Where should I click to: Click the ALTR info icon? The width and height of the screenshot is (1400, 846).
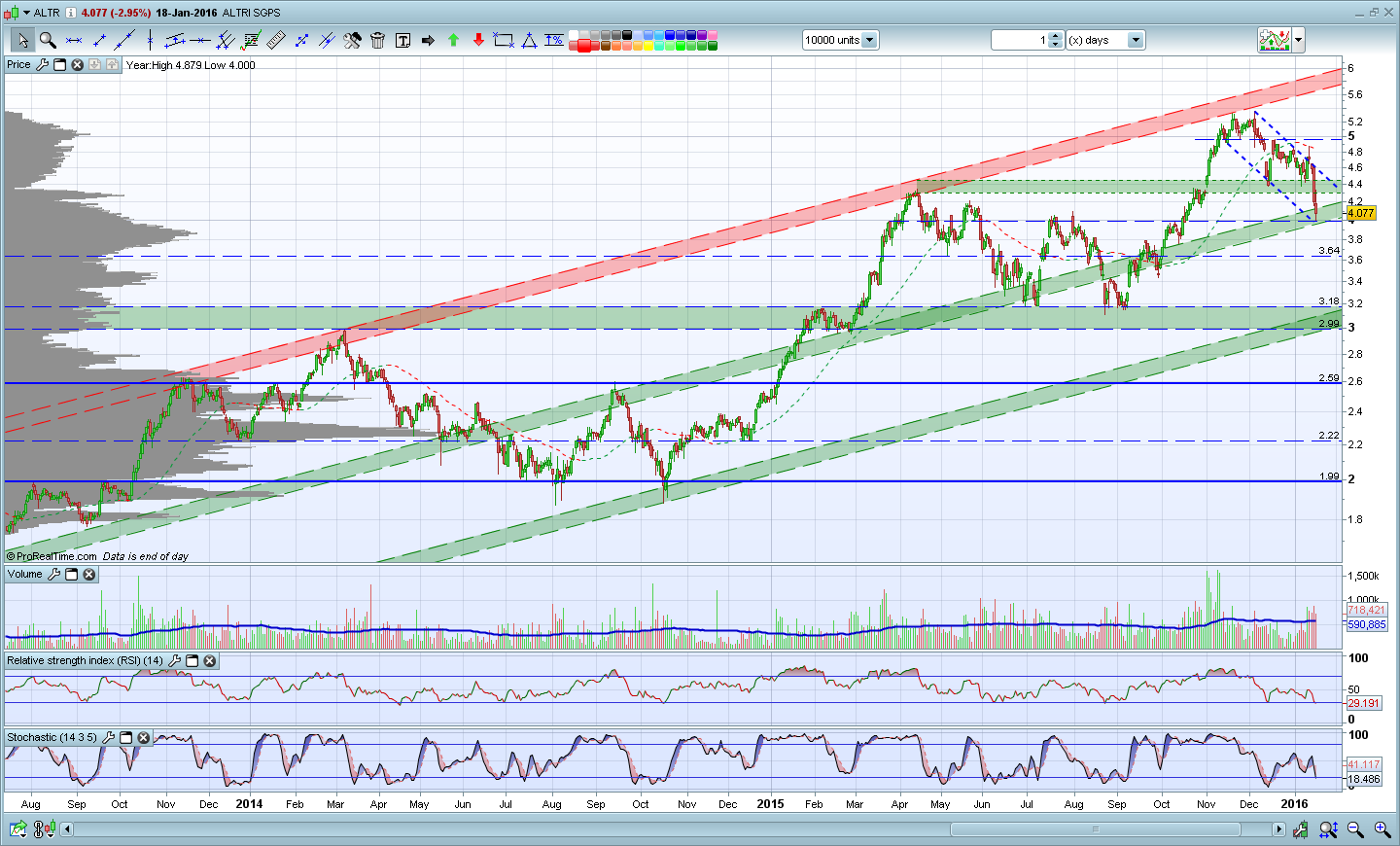(x=71, y=13)
